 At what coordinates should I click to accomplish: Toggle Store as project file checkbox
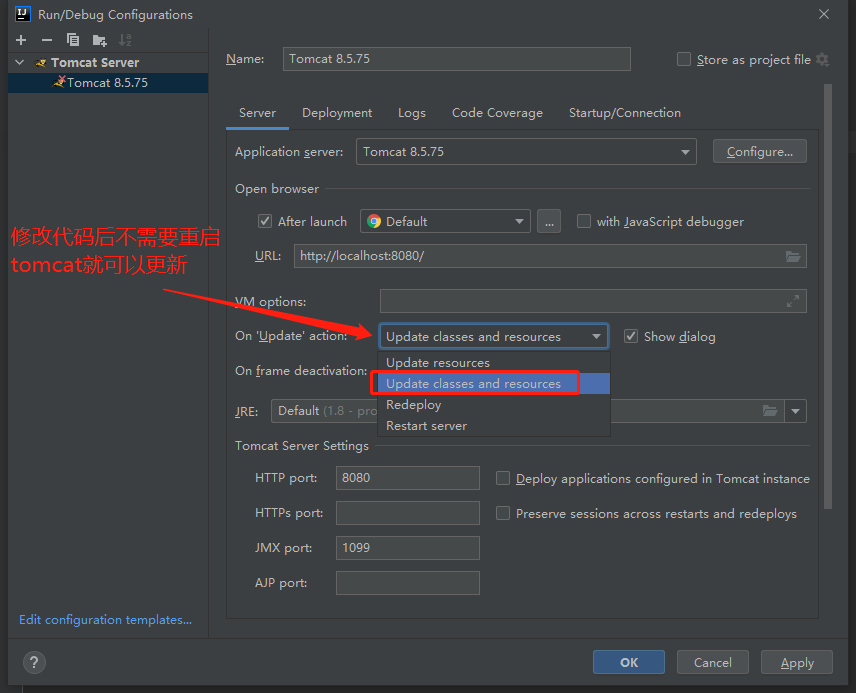(683, 59)
